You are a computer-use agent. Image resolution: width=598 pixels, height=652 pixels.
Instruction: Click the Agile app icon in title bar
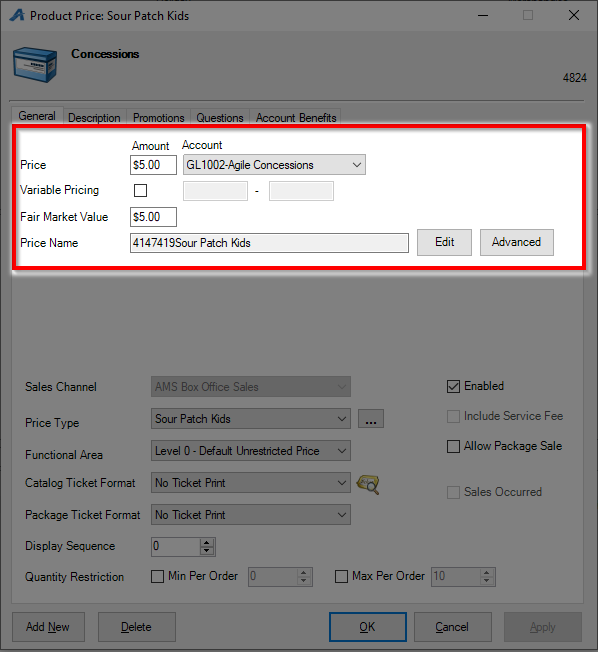[x=17, y=15]
